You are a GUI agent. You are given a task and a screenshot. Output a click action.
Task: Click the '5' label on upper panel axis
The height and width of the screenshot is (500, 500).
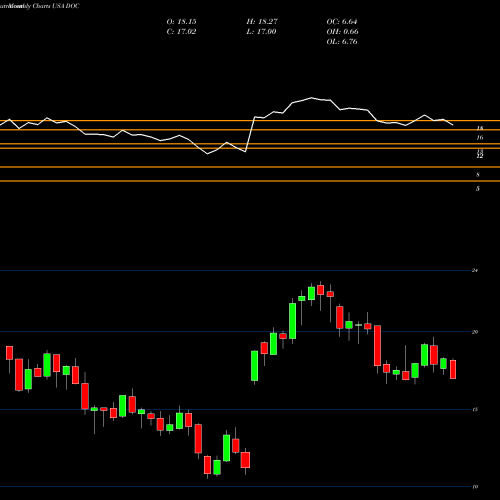pos(478,189)
